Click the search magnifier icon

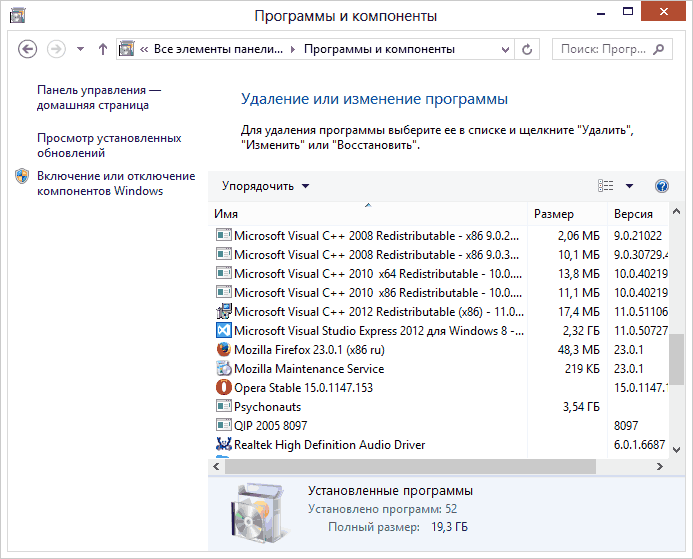coord(659,49)
